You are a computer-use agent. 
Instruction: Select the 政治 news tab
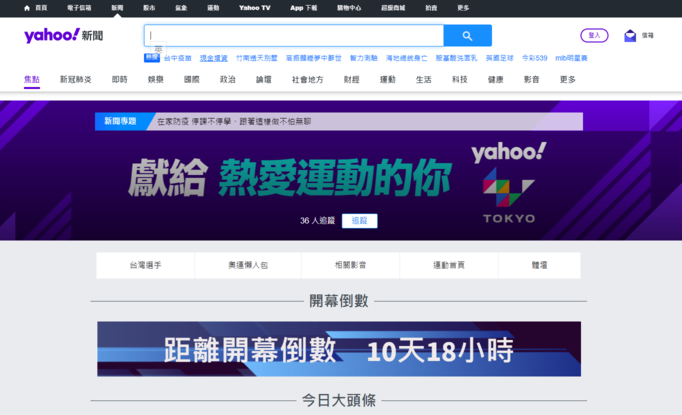click(228, 80)
